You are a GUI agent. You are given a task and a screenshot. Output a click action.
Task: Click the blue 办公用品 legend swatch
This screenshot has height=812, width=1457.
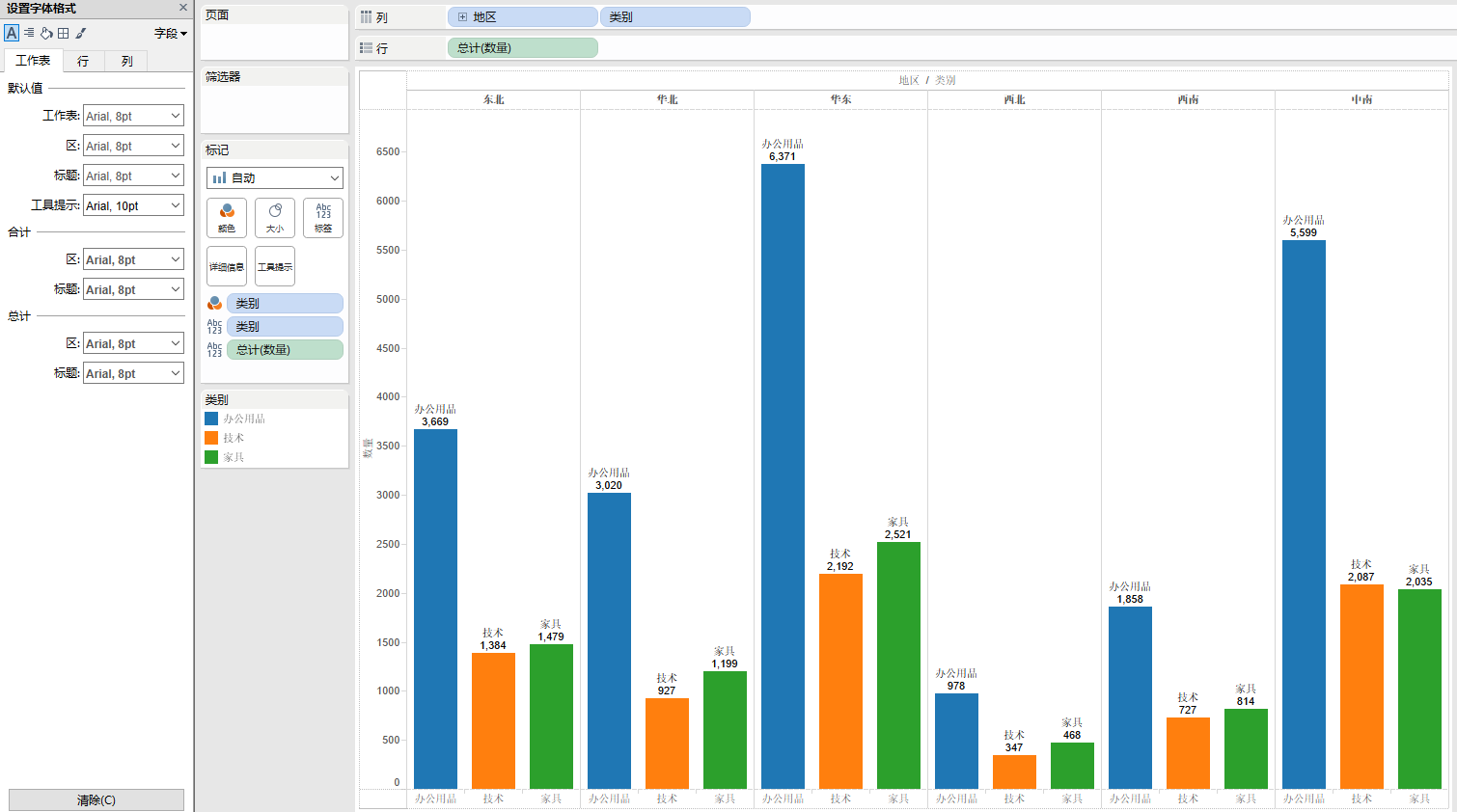click(x=211, y=419)
